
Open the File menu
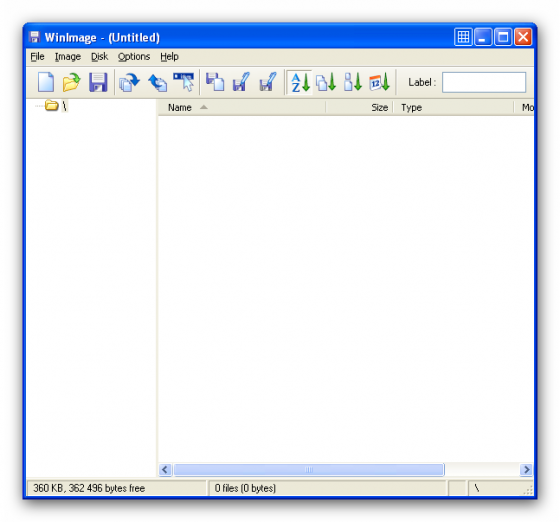pos(37,57)
